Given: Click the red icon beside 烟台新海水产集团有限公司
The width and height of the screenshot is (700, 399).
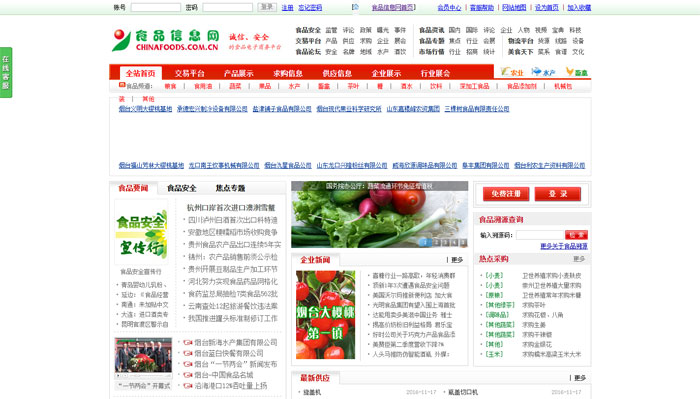Looking at the screenshot, I should click(x=188, y=342).
